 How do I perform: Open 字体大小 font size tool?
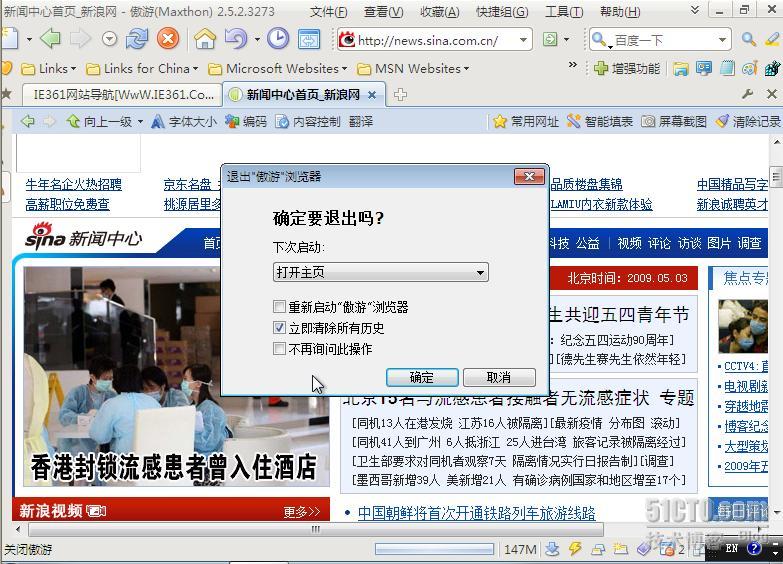click(185, 121)
